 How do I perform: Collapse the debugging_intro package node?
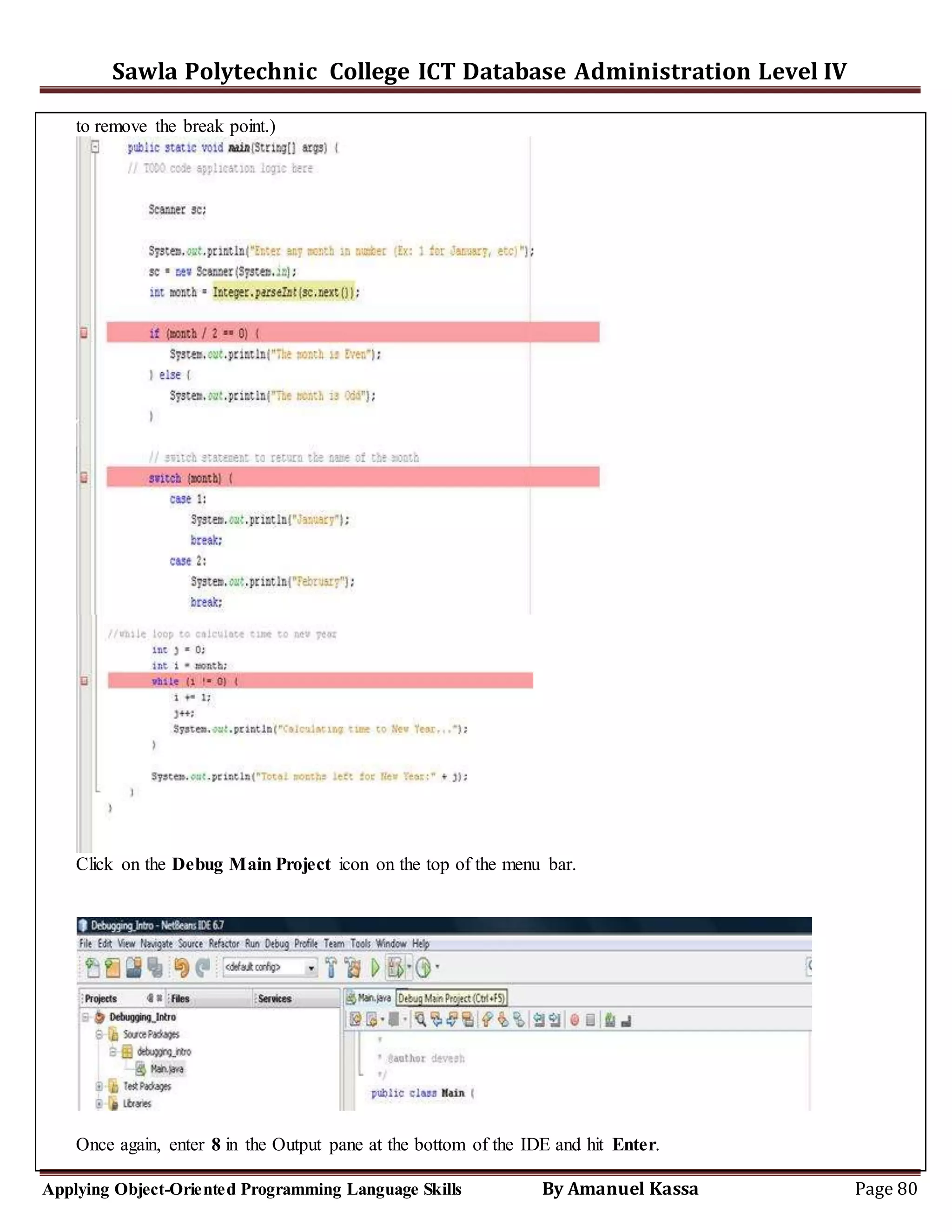[113, 1052]
